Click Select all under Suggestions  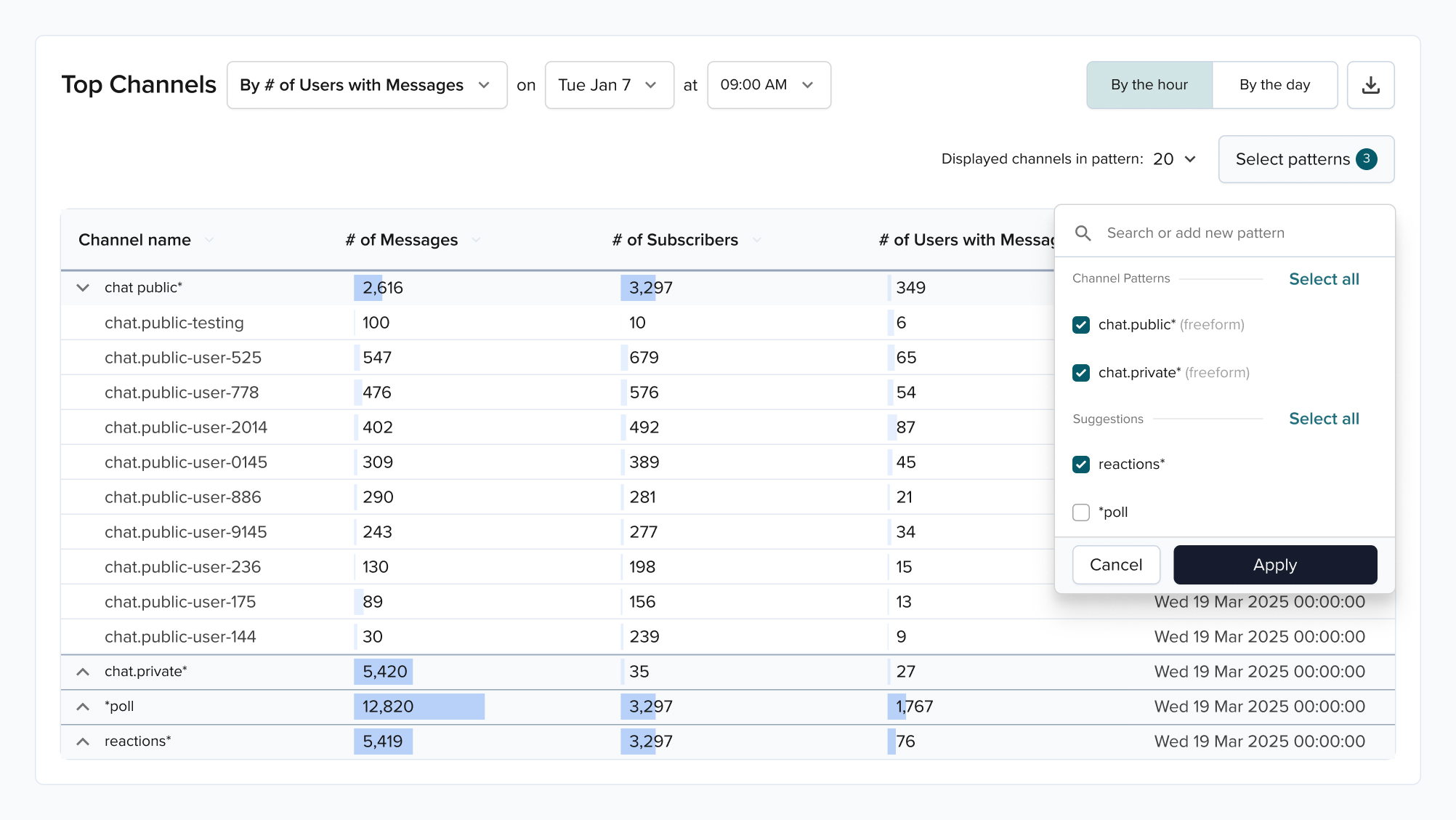tap(1323, 419)
